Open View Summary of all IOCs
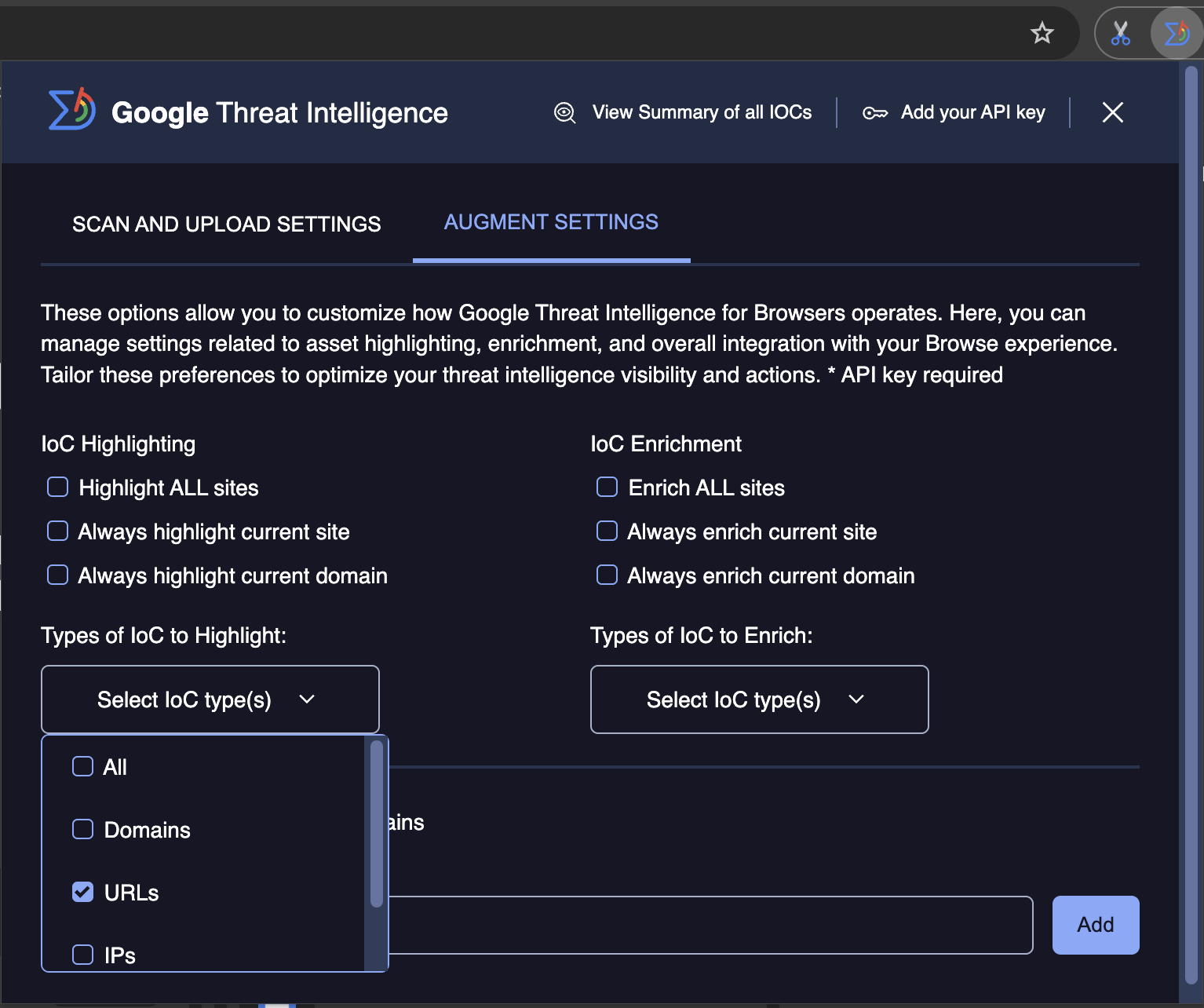Image resolution: width=1204 pixels, height=1008 pixels. [702, 112]
